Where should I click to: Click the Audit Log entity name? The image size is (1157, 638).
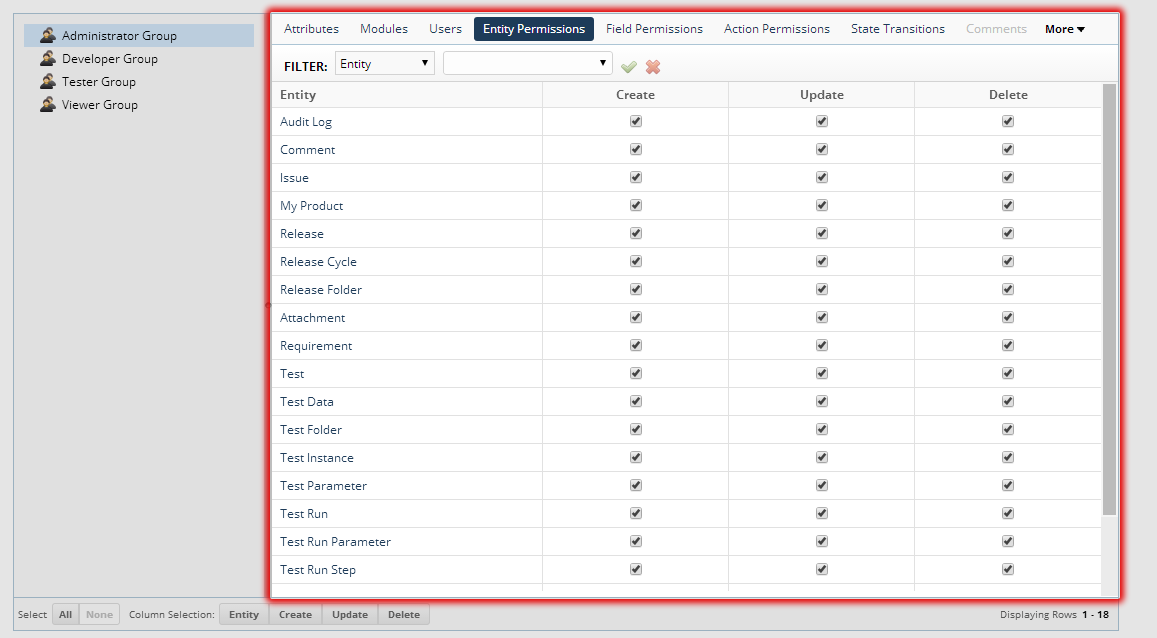pyautogui.click(x=305, y=122)
